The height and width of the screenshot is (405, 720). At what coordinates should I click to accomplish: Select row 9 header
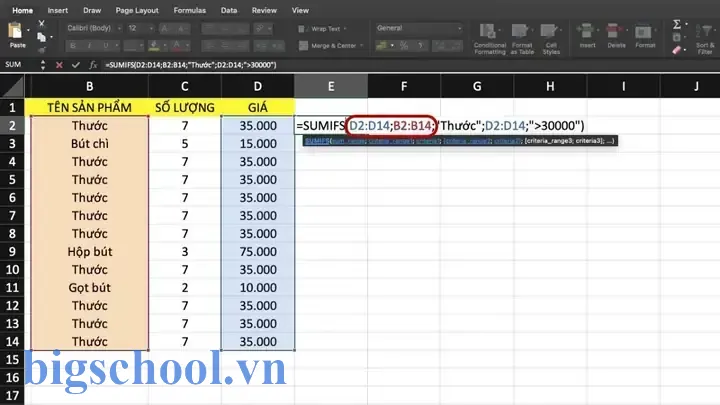[x=12, y=252]
